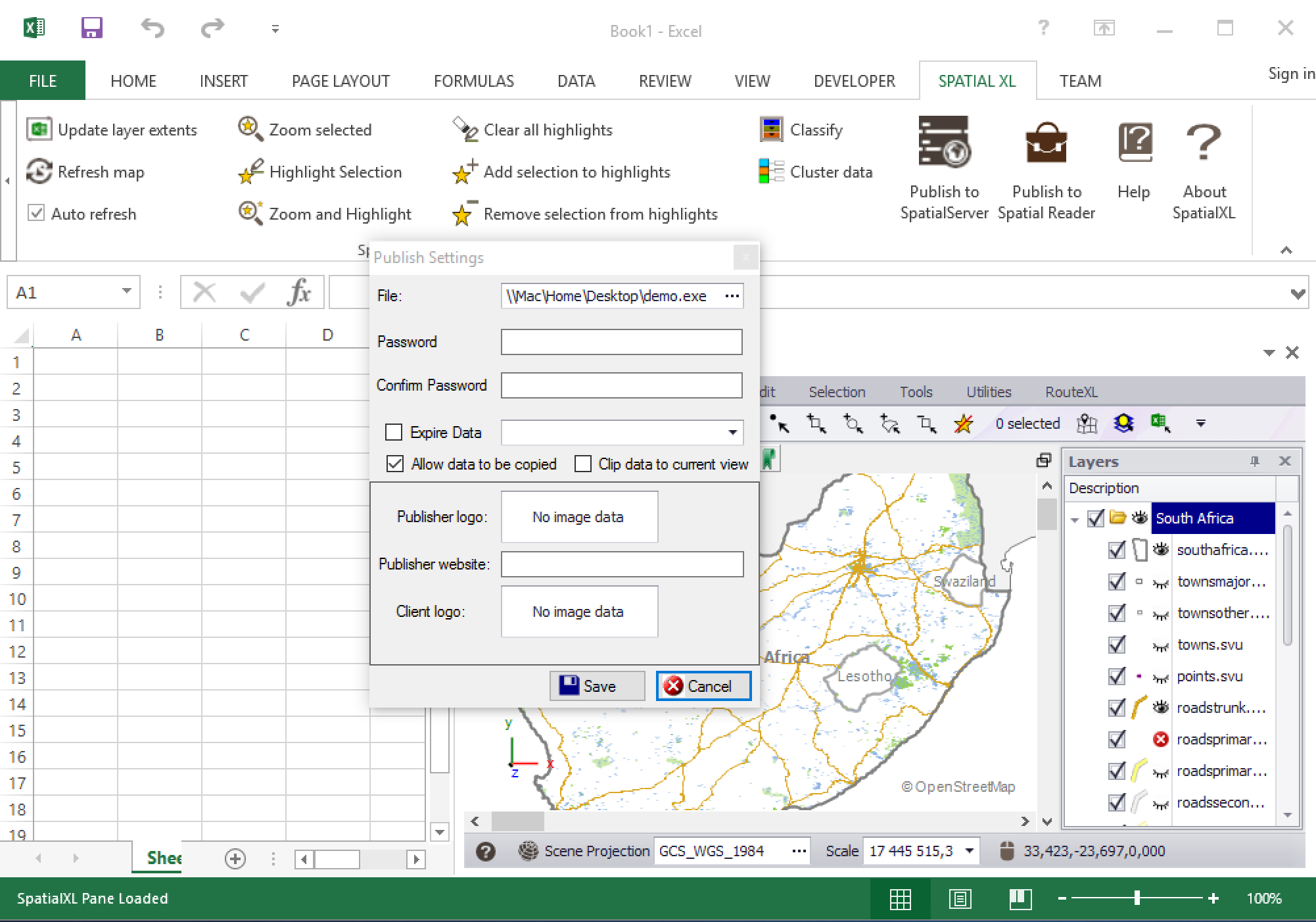Click the Update layer extents icon
Viewport: 1316px width, 922px height.
click(x=40, y=129)
